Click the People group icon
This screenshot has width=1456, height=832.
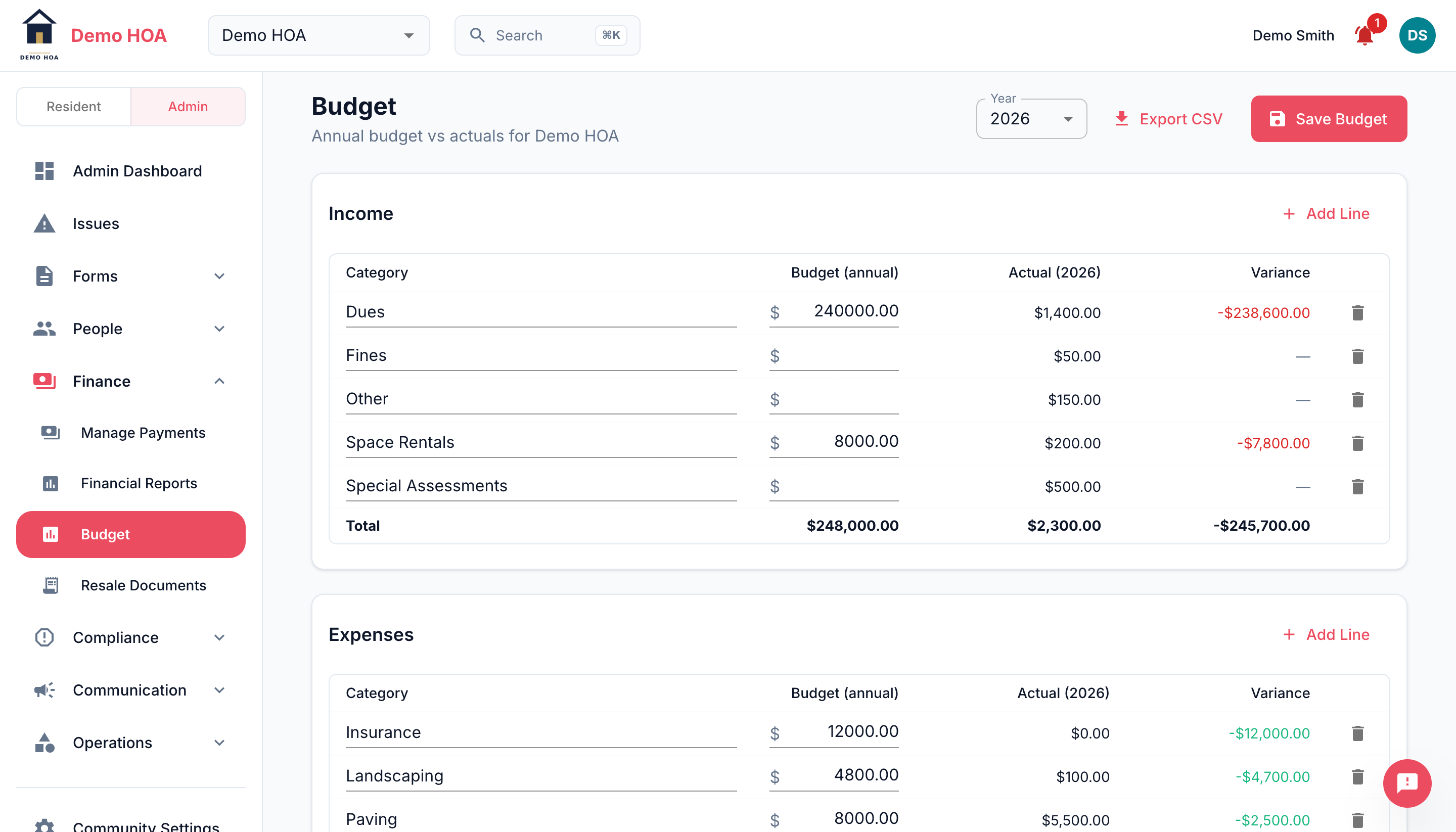pyautogui.click(x=45, y=329)
